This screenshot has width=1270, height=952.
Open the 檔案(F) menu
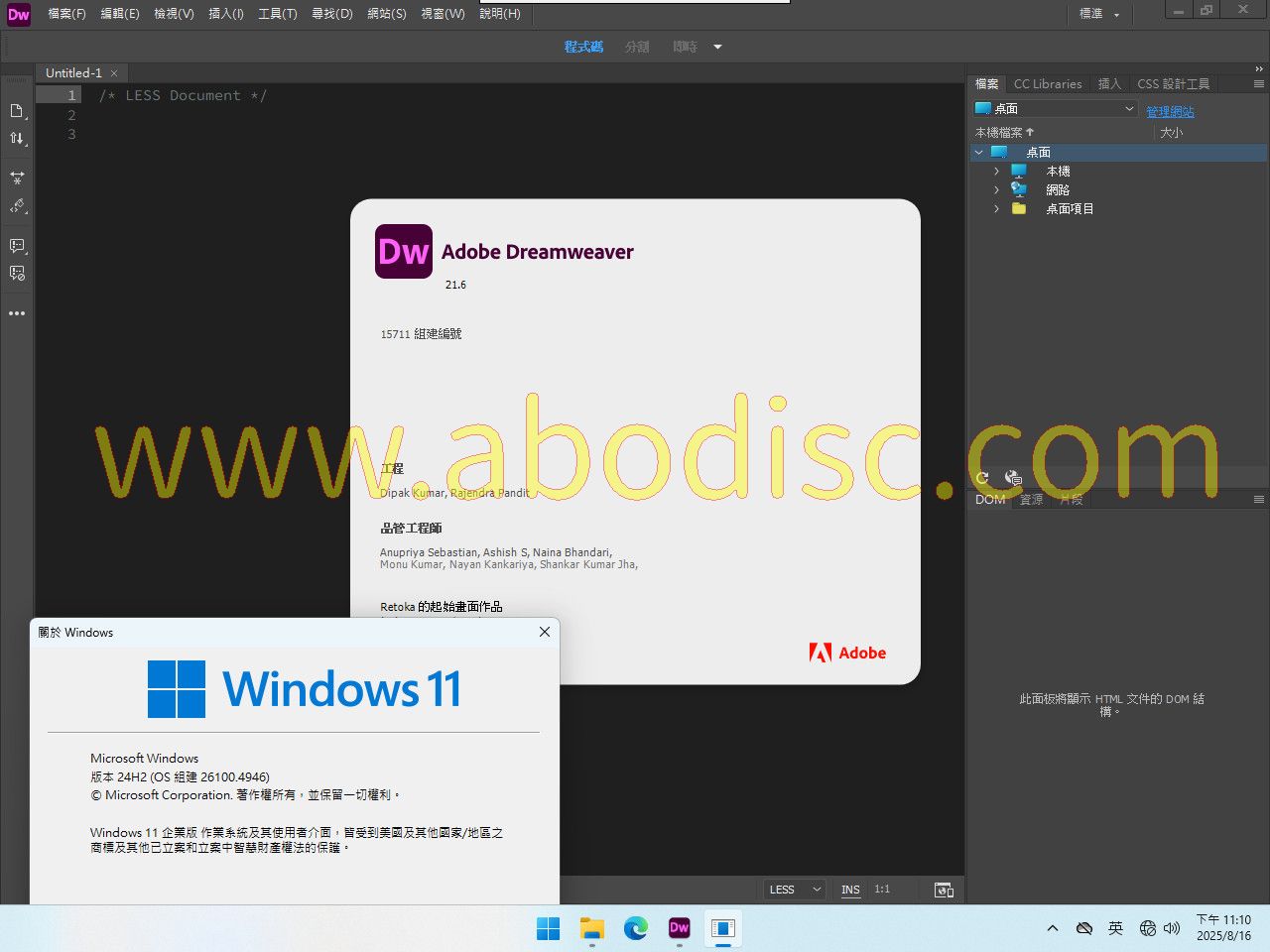tap(66, 14)
